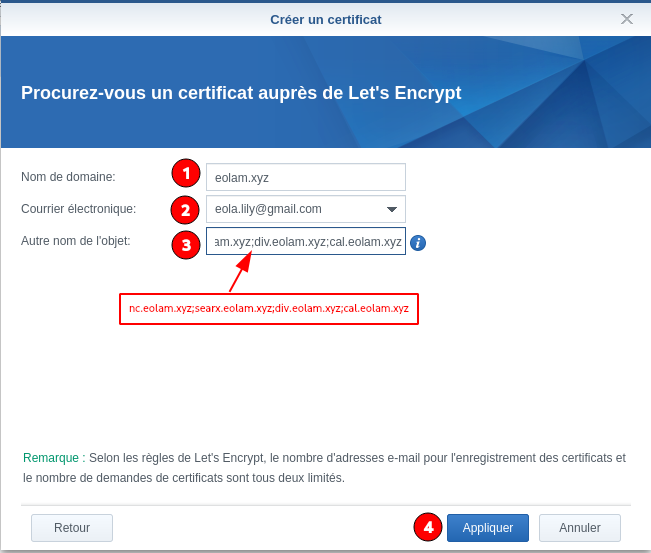651x553 pixels.
Task: Click the info icon beside the alternative name field
Action: (418, 243)
